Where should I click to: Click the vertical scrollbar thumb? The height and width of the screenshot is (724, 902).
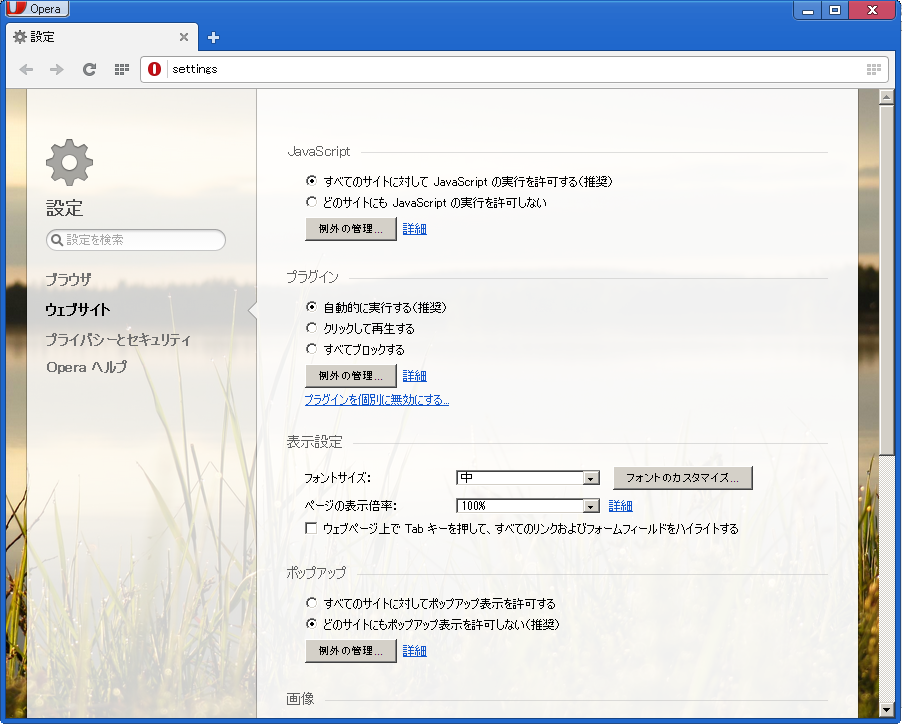click(x=886, y=279)
